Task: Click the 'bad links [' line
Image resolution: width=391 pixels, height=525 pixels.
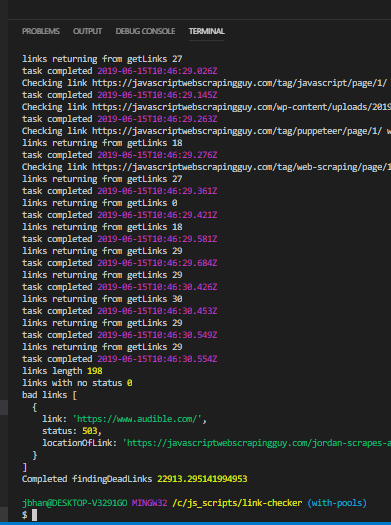Action: (x=50, y=395)
